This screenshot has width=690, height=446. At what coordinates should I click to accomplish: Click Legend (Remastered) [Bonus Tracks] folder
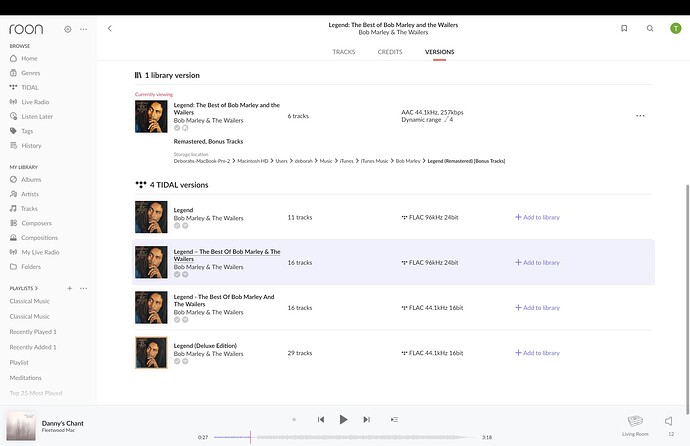(x=466, y=161)
